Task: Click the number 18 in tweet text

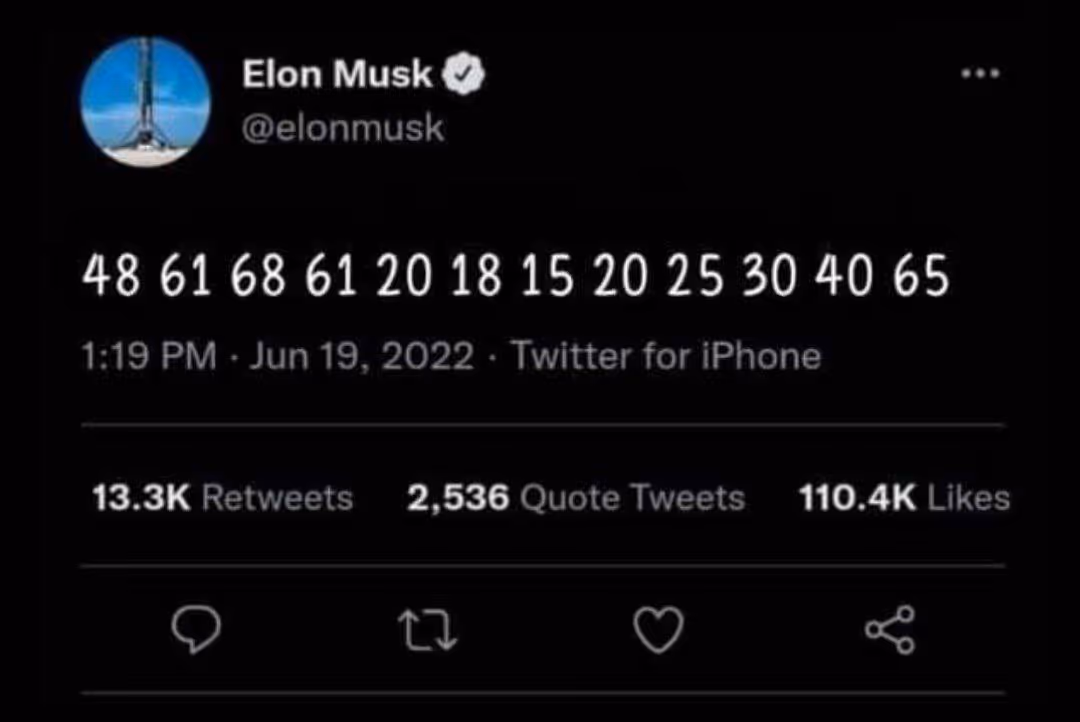Action: [475, 277]
